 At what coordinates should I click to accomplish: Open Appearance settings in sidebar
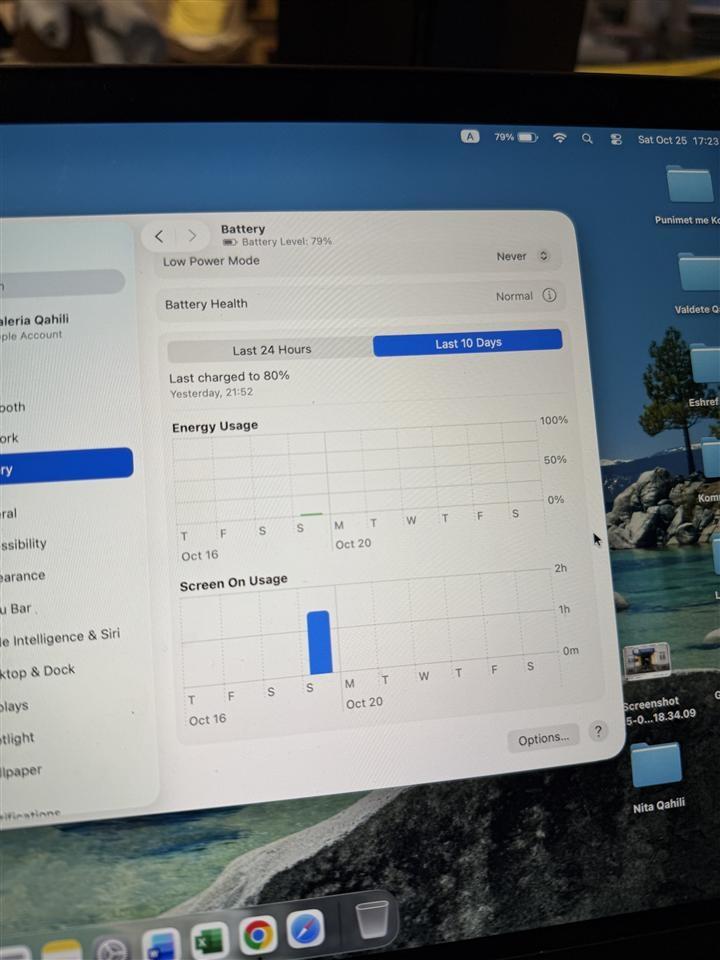click(22, 576)
